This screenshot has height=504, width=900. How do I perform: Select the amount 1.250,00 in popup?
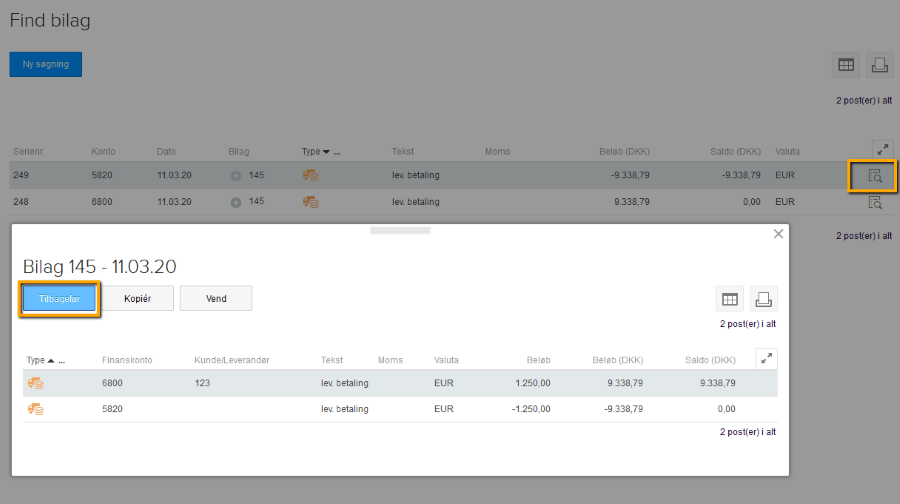pyautogui.click(x=533, y=383)
